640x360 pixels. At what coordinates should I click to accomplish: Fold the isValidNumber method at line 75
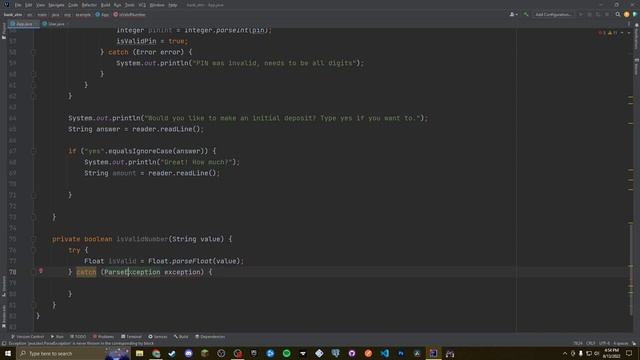pos(34,239)
